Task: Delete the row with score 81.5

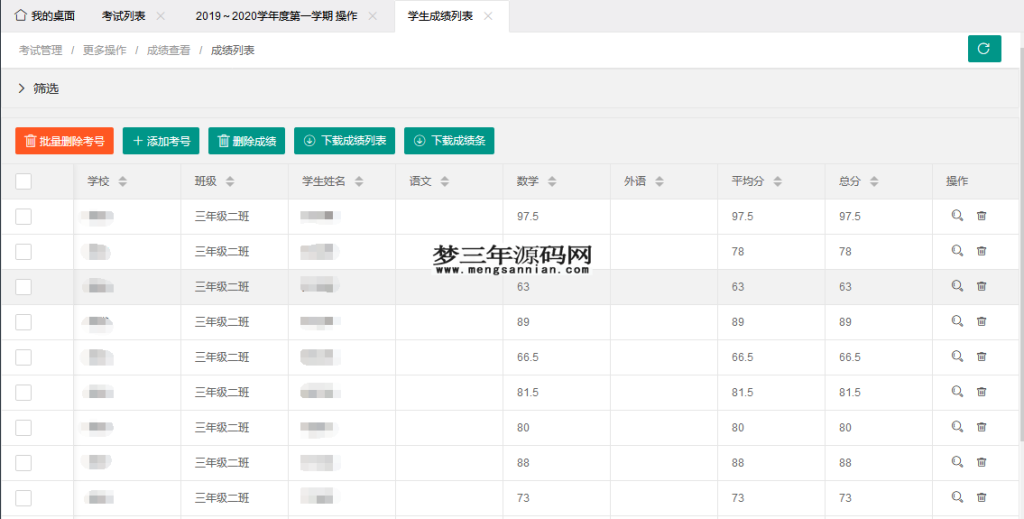Action: tap(982, 392)
